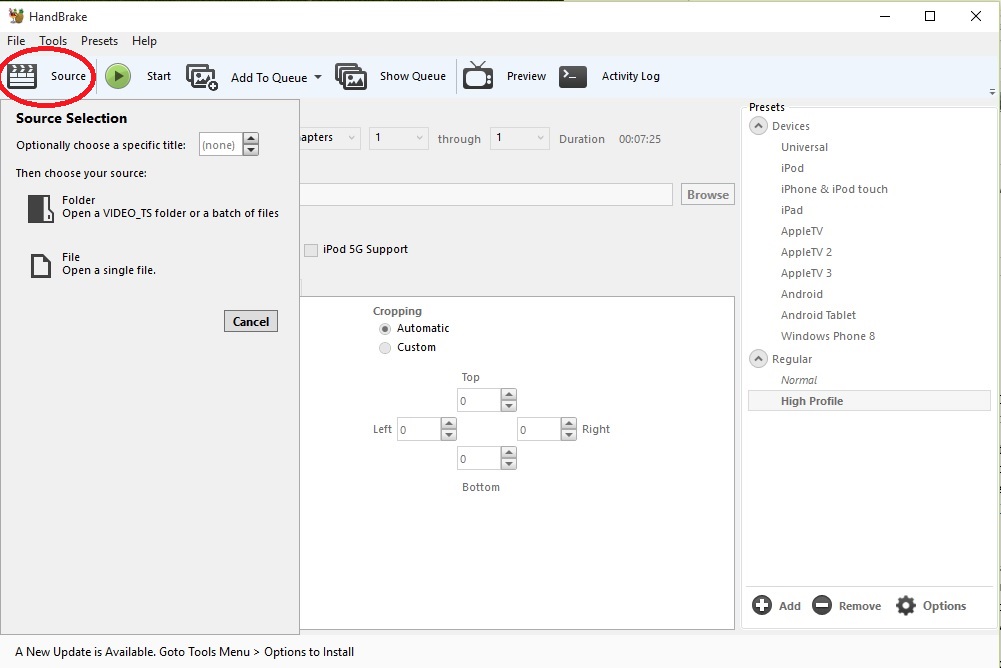Click the specific title number field
This screenshot has width=1001, height=668.
coord(221,145)
